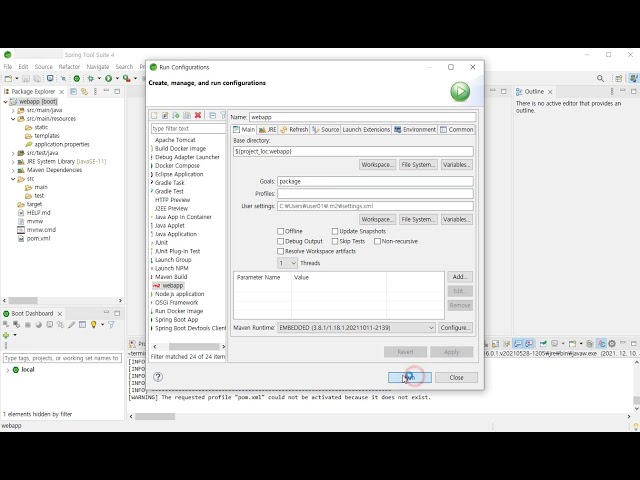Image resolution: width=640 pixels, height=480 pixels.
Task: Click the Configure... button
Action: [456, 327]
